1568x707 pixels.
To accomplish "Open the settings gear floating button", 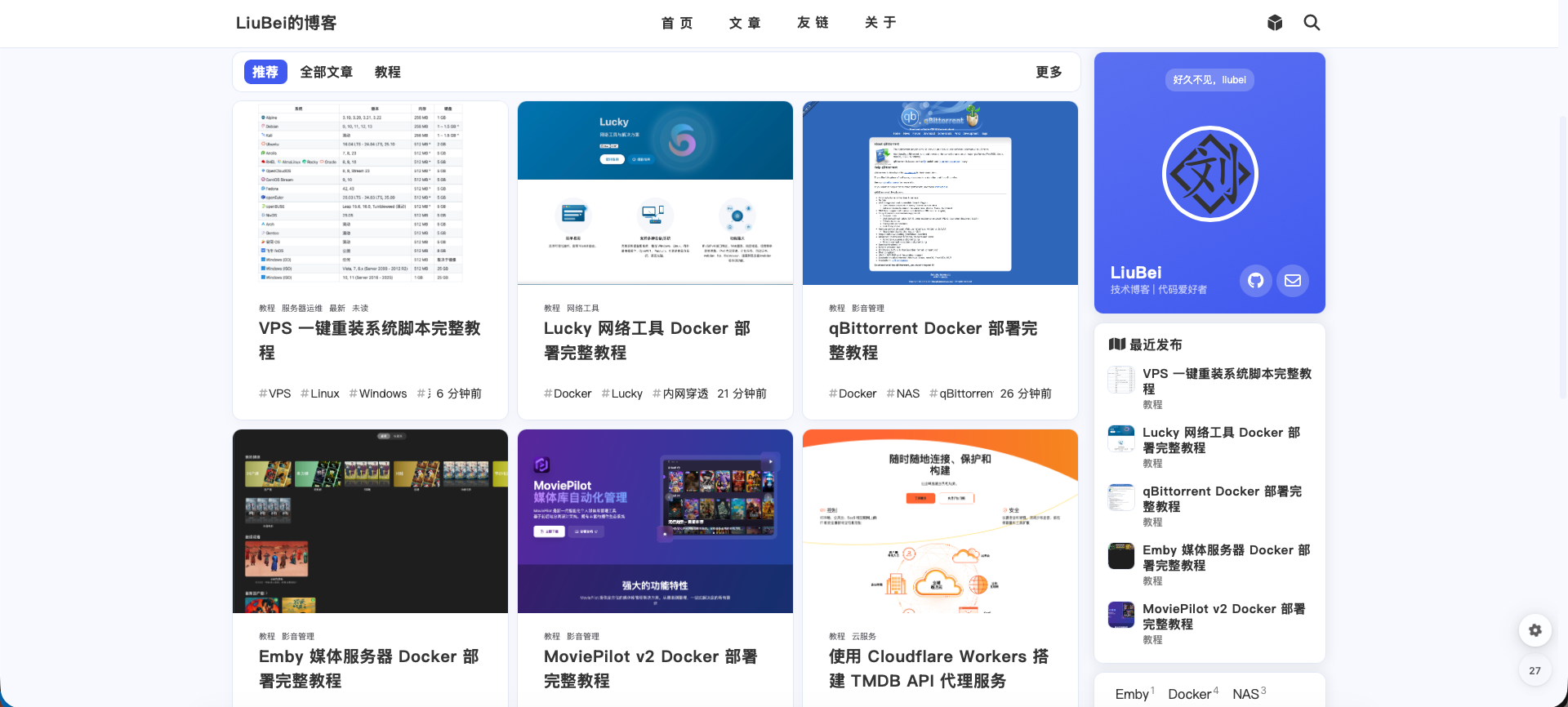I will point(1535,630).
